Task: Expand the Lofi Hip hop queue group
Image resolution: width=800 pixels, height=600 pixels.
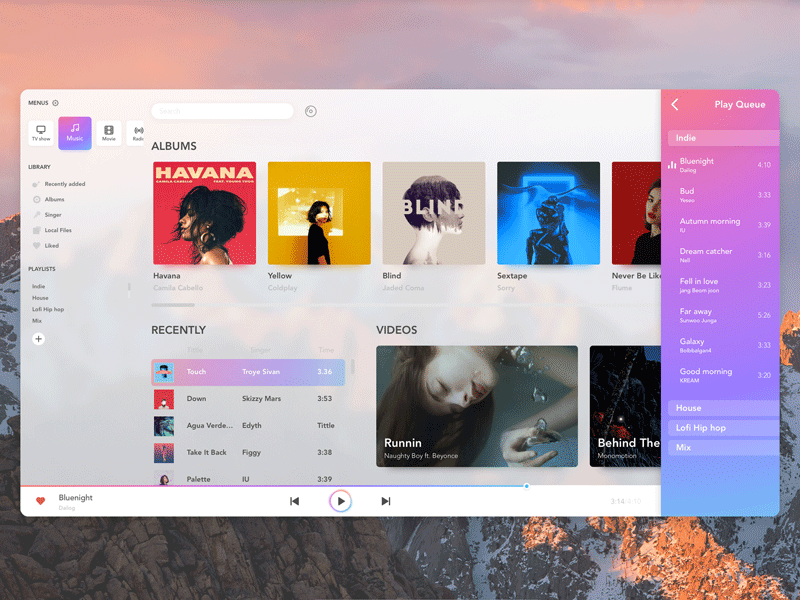Action: [x=722, y=428]
